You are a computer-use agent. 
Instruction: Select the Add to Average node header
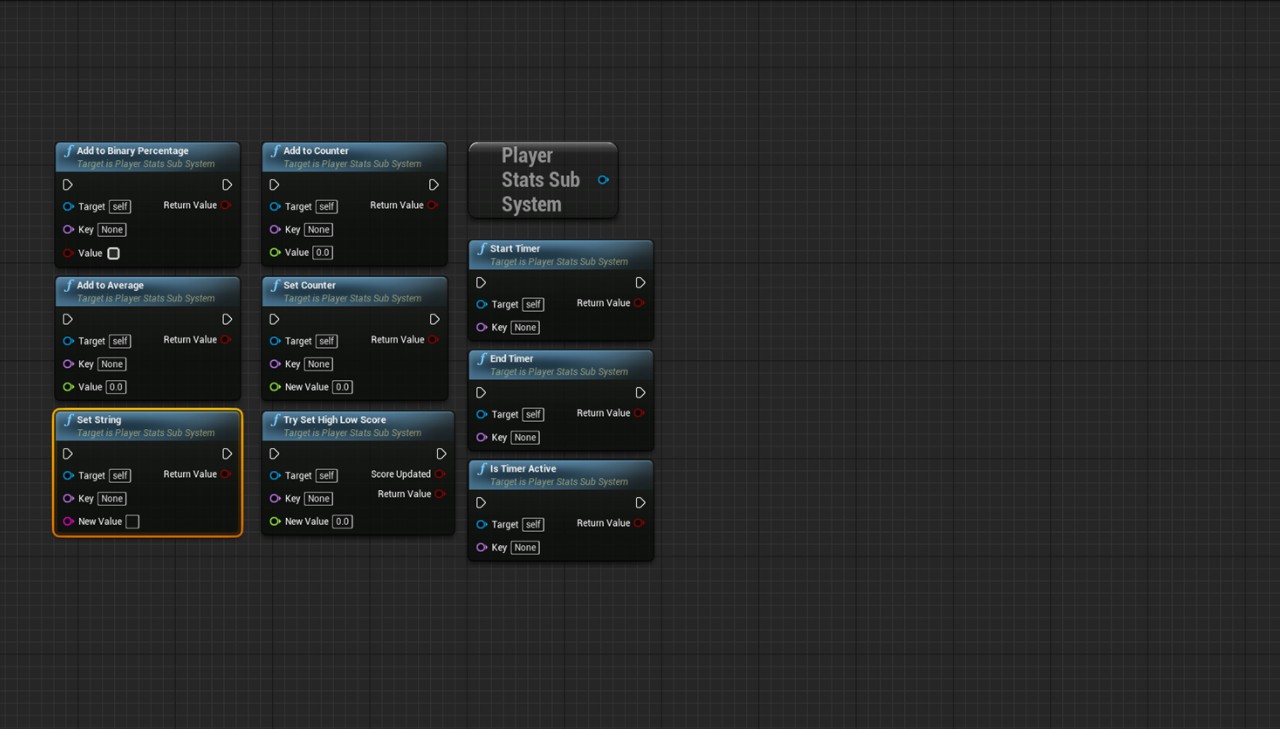(110, 285)
